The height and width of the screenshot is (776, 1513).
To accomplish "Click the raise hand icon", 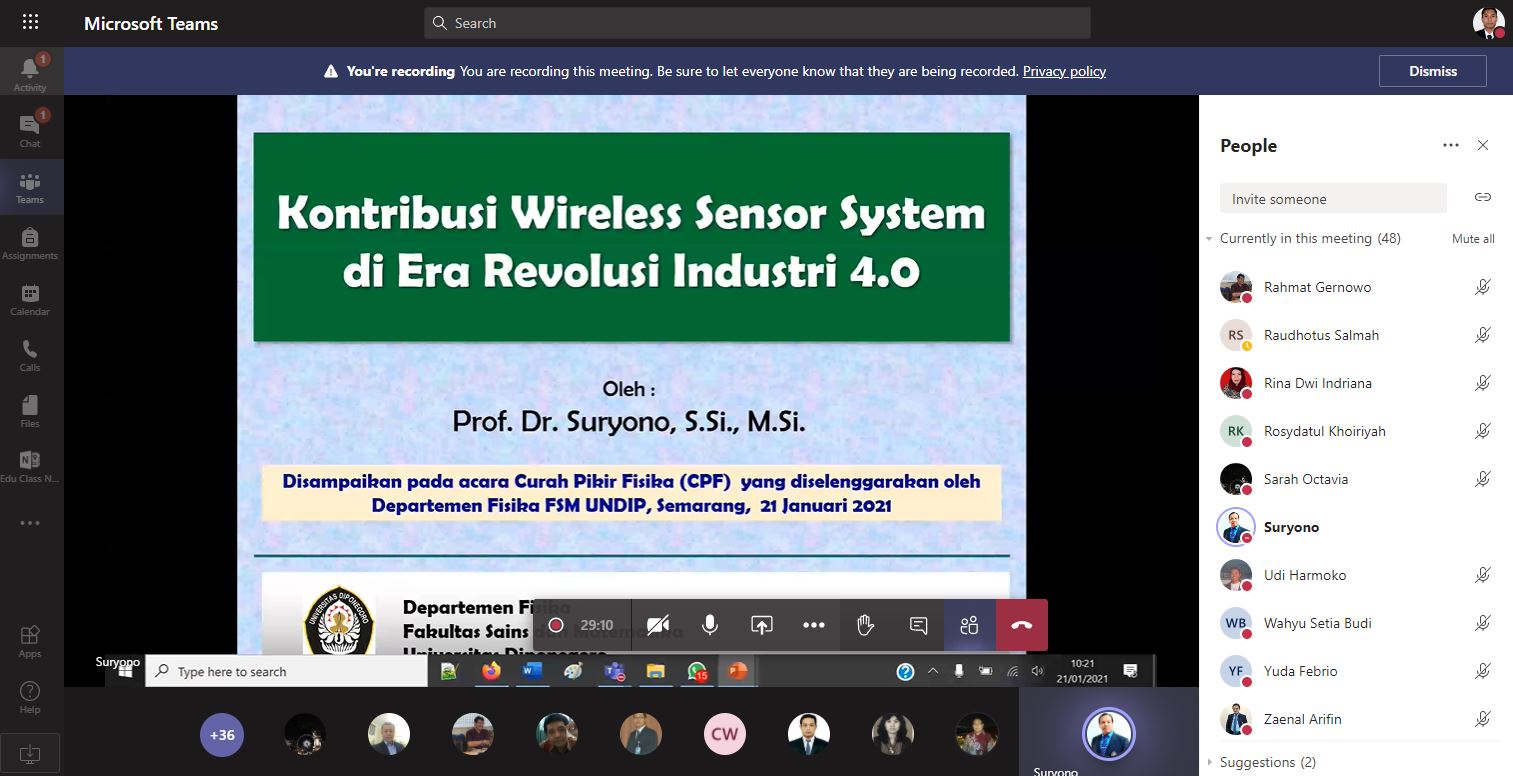I will coord(866,625).
